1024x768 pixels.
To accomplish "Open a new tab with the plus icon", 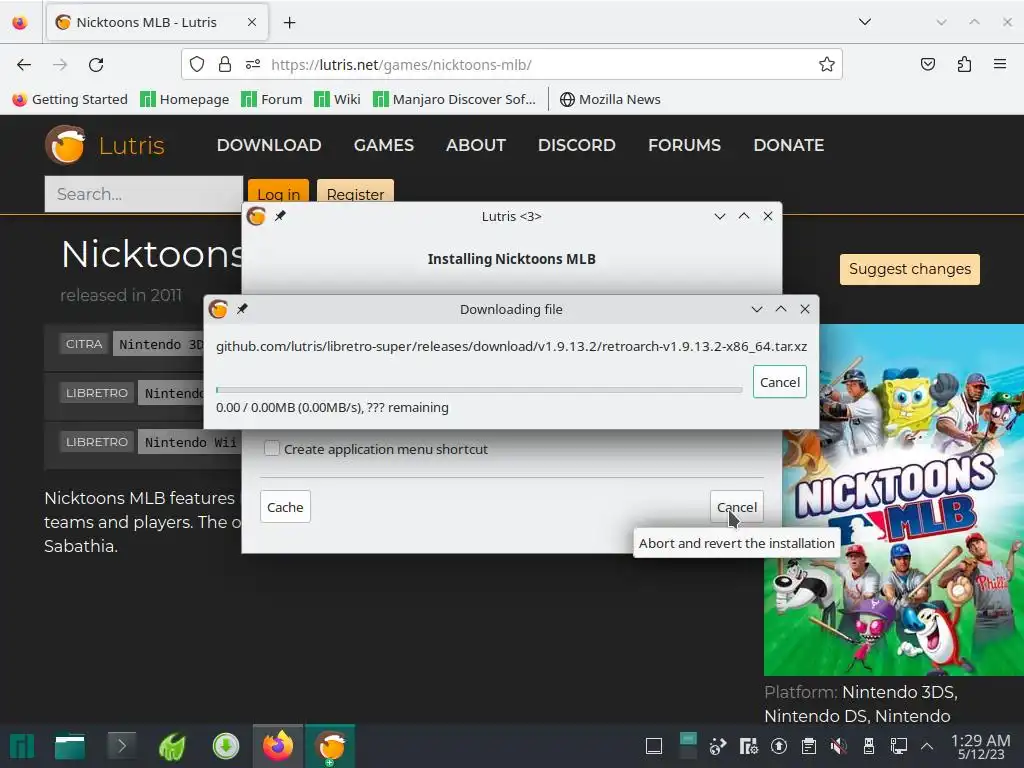I will coord(289,23).
